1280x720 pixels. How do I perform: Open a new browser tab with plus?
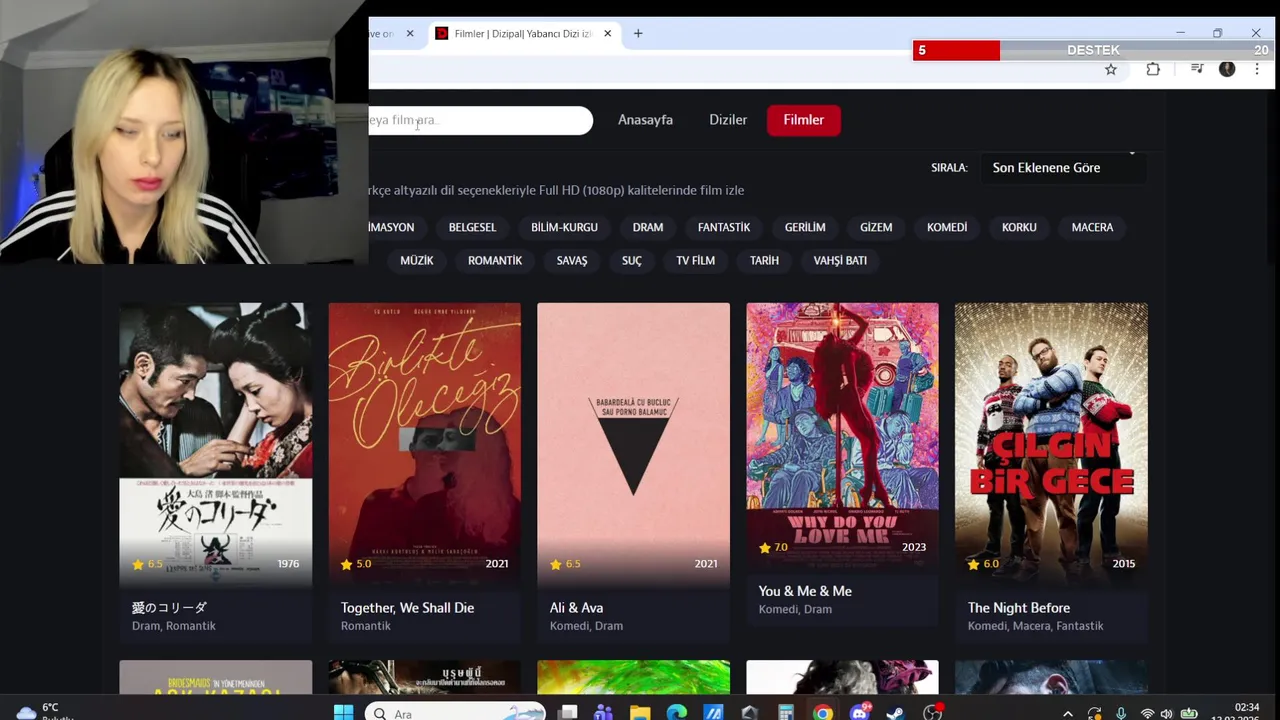638,33
